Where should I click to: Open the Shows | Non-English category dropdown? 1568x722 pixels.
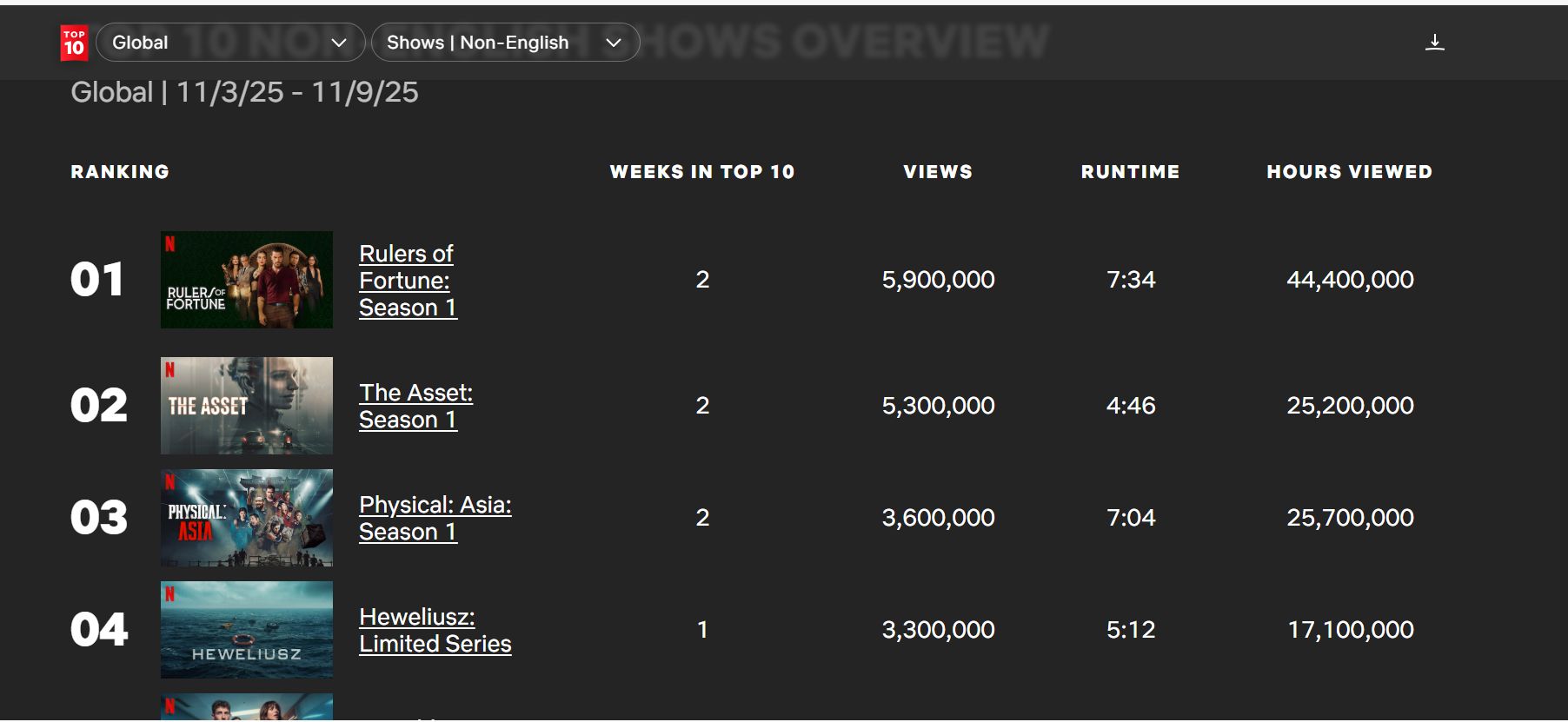coord(504,43)
